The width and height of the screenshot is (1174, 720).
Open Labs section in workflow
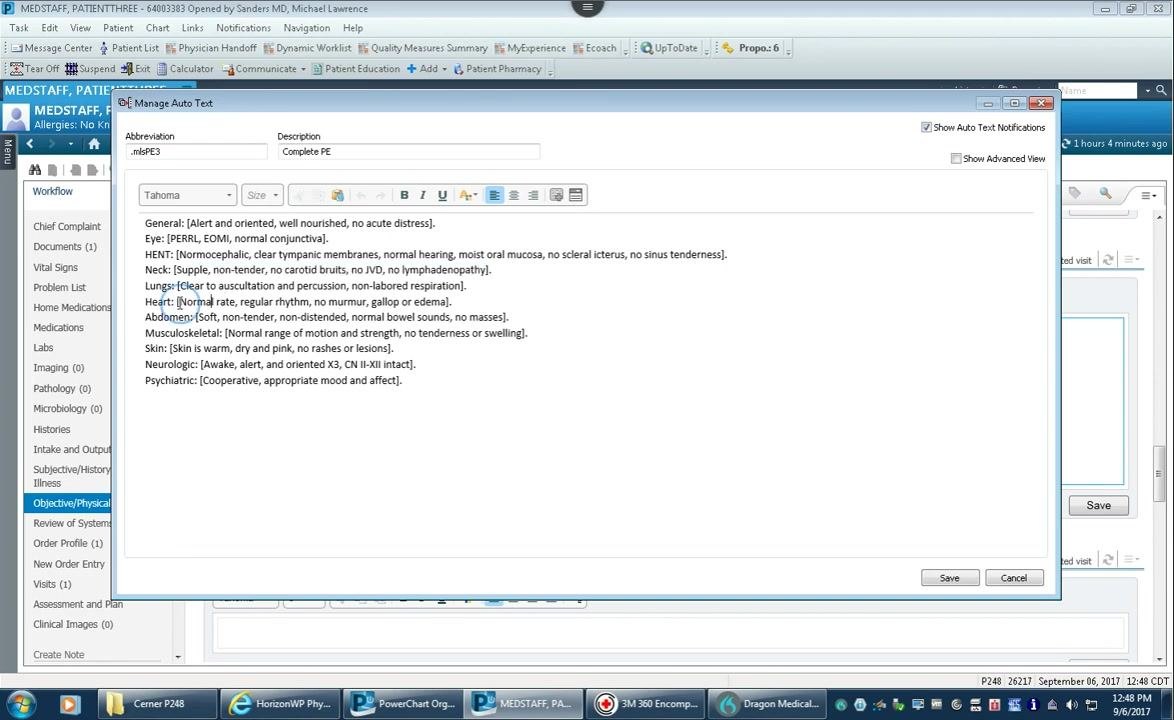[43, 348]
